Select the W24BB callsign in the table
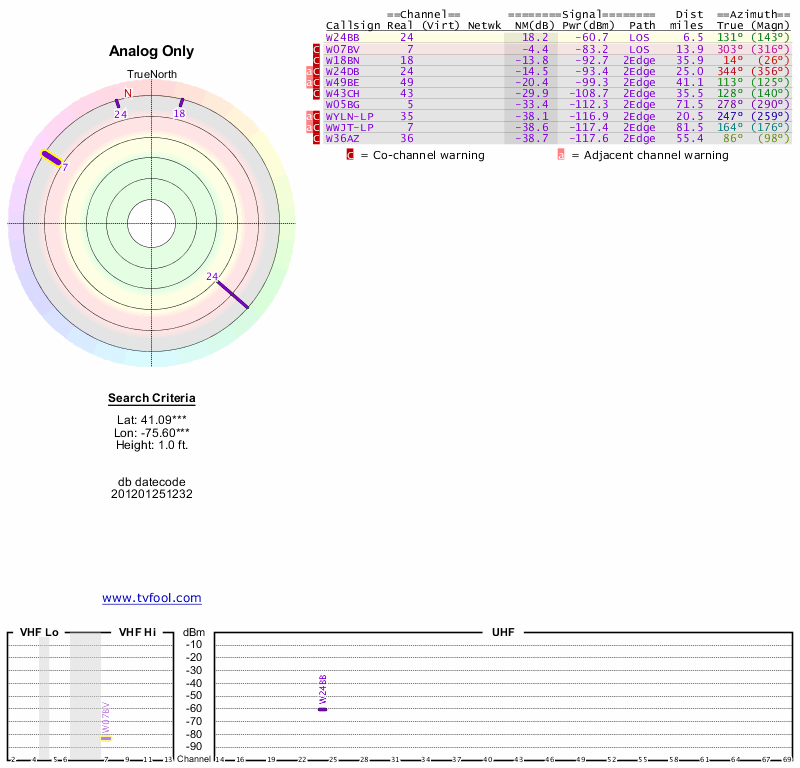The width and height of the screenshot is (800, 768). (343, 37)
